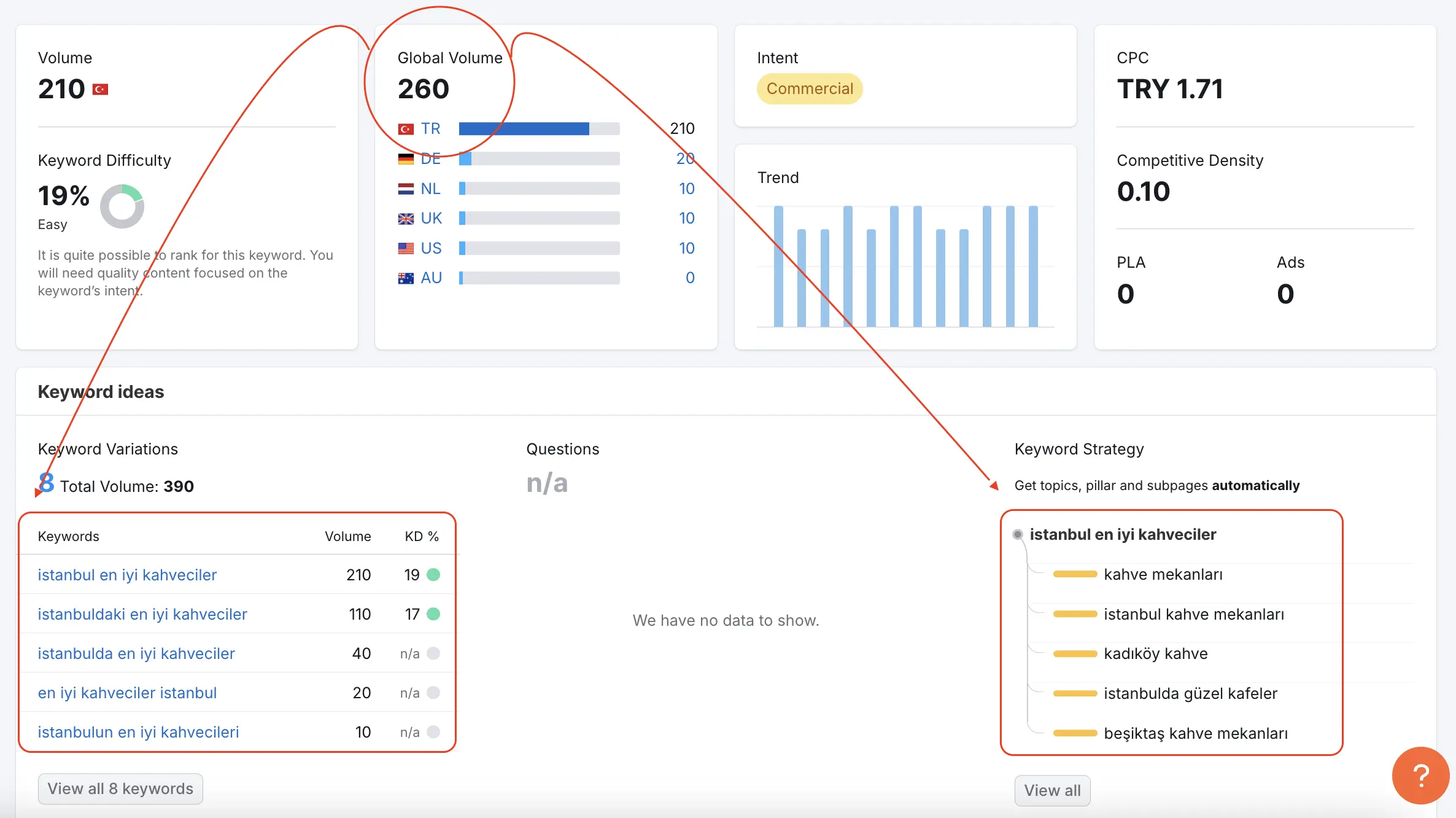
Task: Click the Turkey flag beside Volume 210
Action: tap(101, 90)
